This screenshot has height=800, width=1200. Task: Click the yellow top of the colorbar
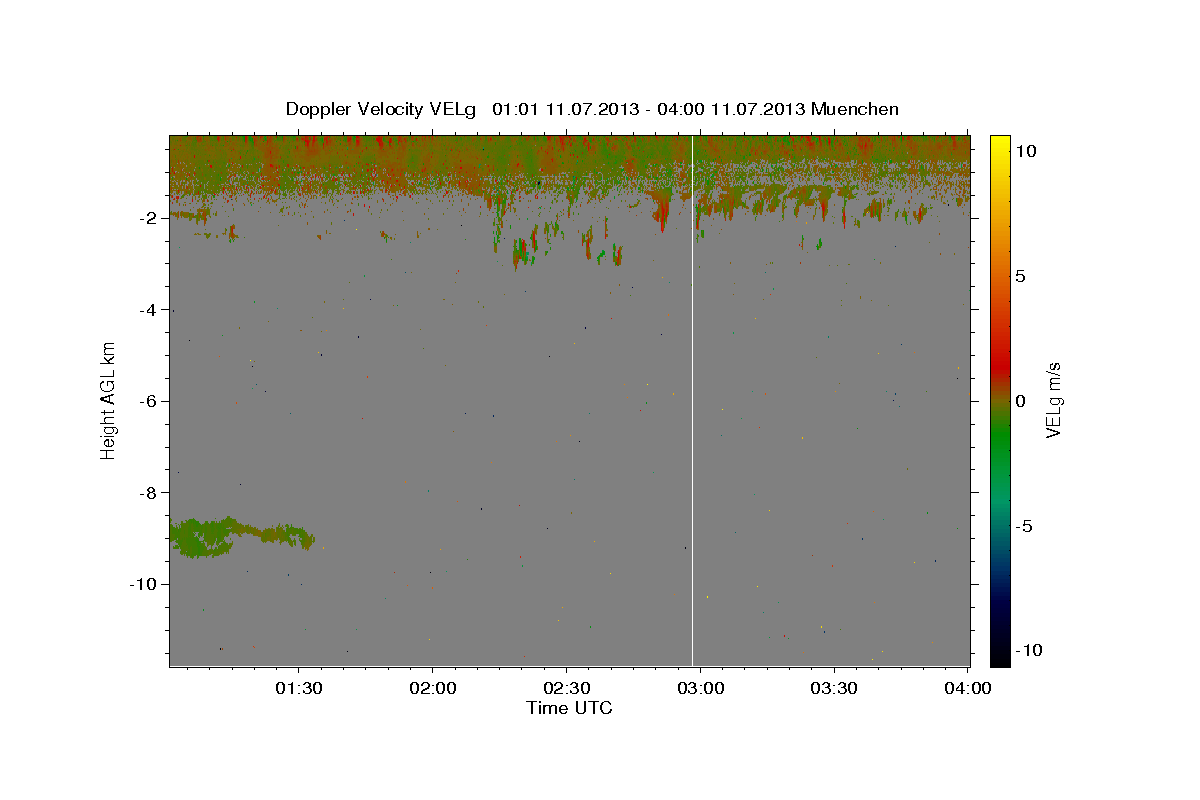[x=1000, y=145]
